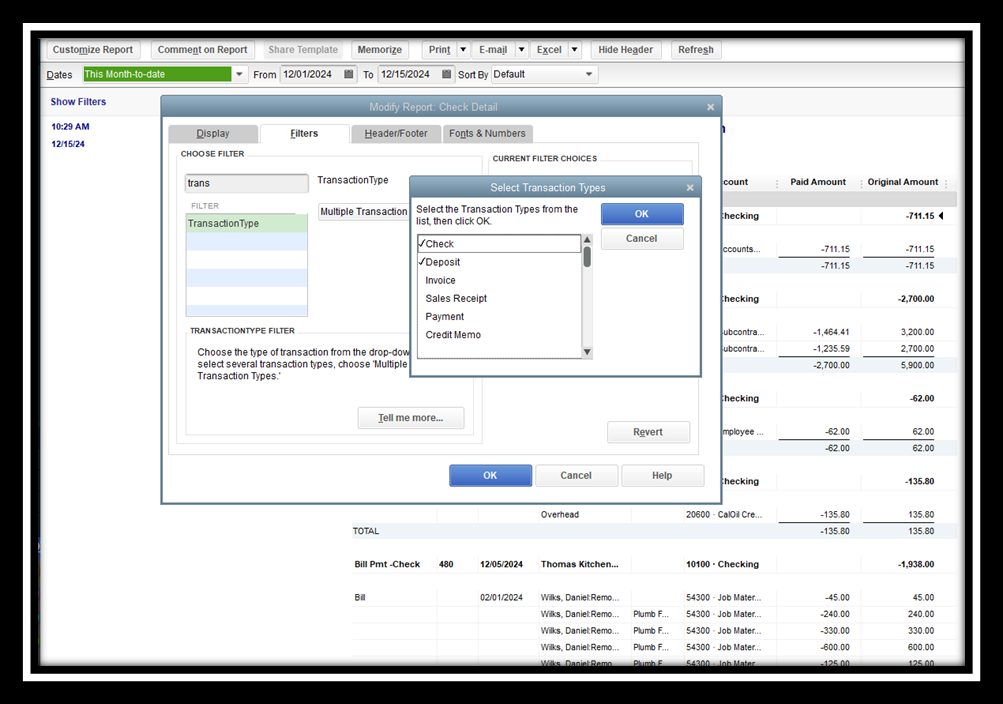This screenshot has height=704, width=1003.
Task: Switch to the Fonts & Numbers tab
Action: [x=487, y=133]
